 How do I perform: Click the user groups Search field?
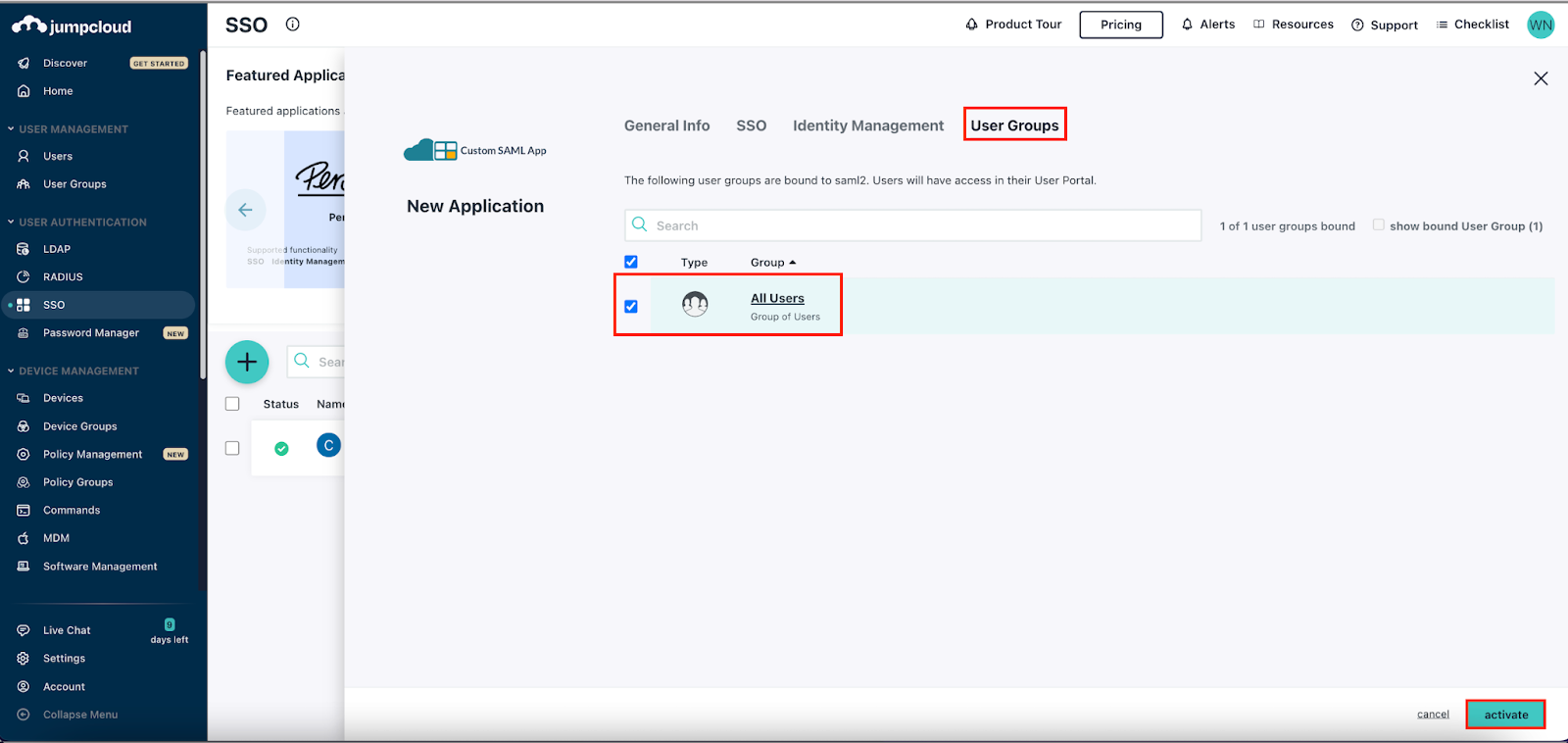click(x=912, y=225)
